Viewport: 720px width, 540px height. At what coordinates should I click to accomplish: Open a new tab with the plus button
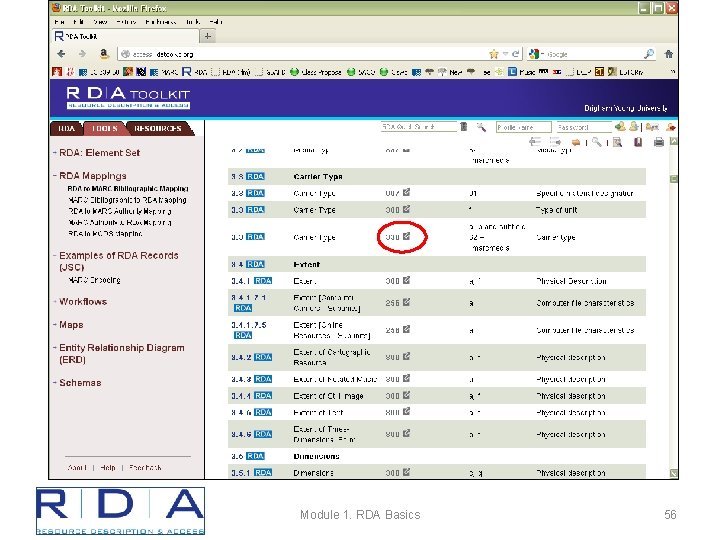(208, 36)
